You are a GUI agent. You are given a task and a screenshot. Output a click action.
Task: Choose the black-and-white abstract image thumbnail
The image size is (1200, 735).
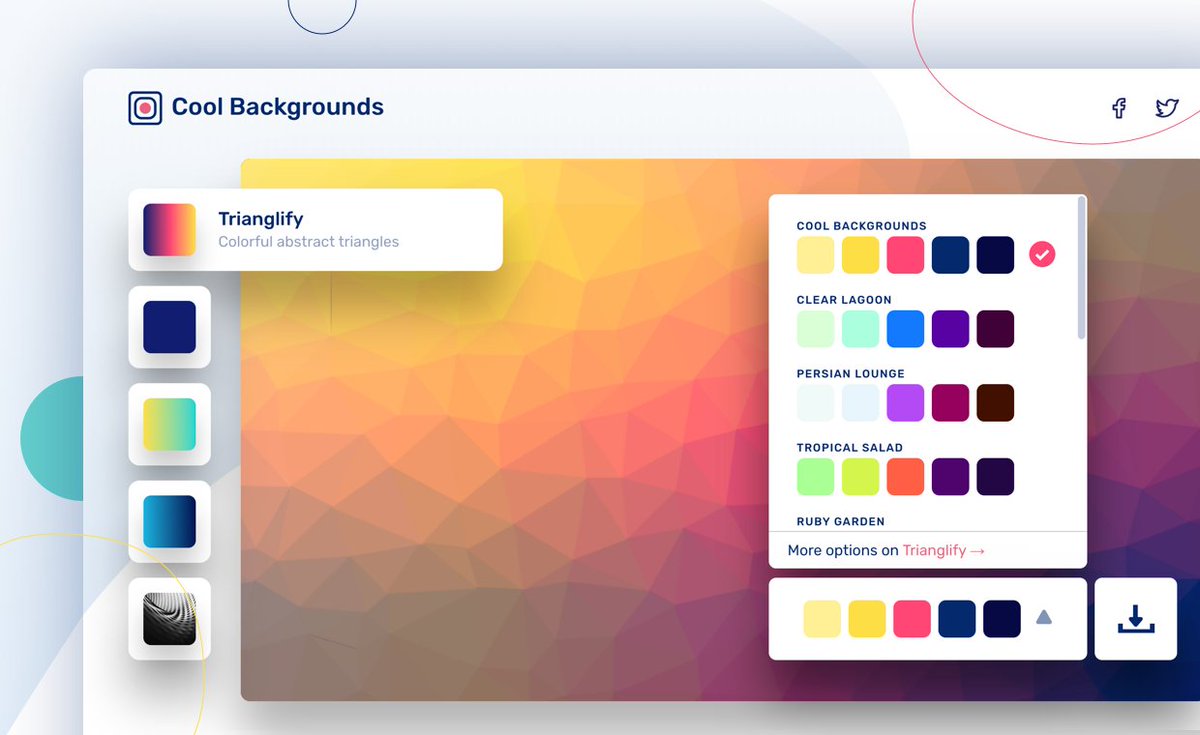coord(169,618)
